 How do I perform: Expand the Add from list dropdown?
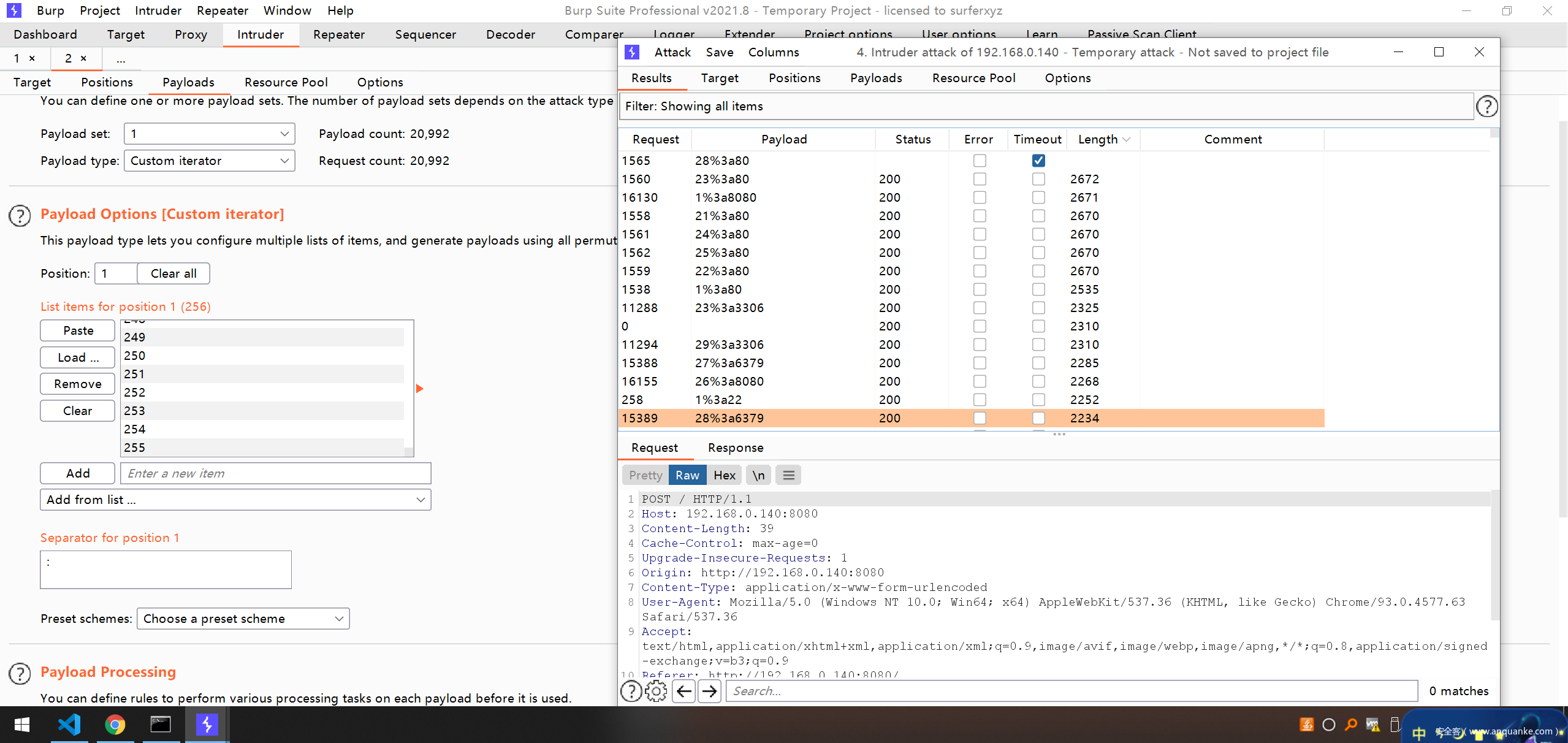tap(235, 500)
